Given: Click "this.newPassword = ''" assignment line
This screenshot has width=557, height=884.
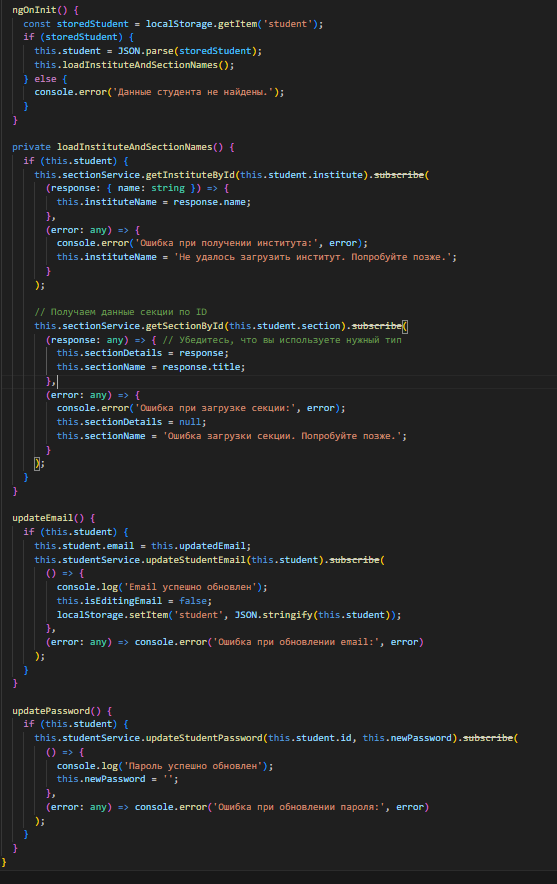Looking at the screenshot, I should pyautogui.click(x=117, y=779).
